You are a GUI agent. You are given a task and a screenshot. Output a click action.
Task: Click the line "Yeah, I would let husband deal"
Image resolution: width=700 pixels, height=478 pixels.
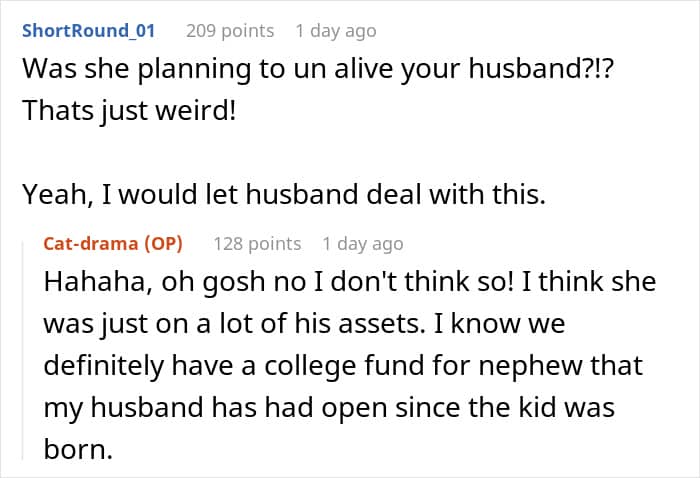coord(284,195)
